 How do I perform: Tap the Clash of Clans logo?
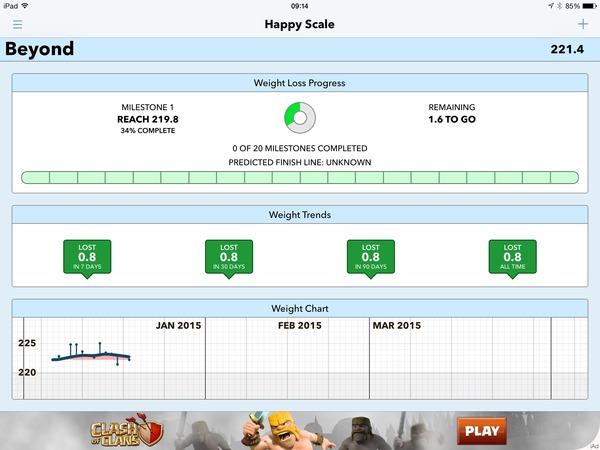point(125,432)
